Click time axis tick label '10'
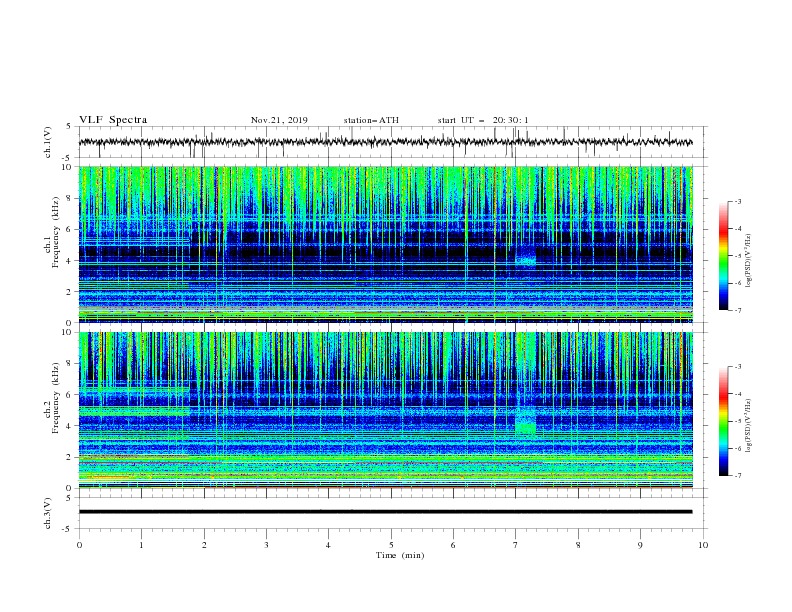This screenshot has width=792, height=612. (x=703, y=545)
